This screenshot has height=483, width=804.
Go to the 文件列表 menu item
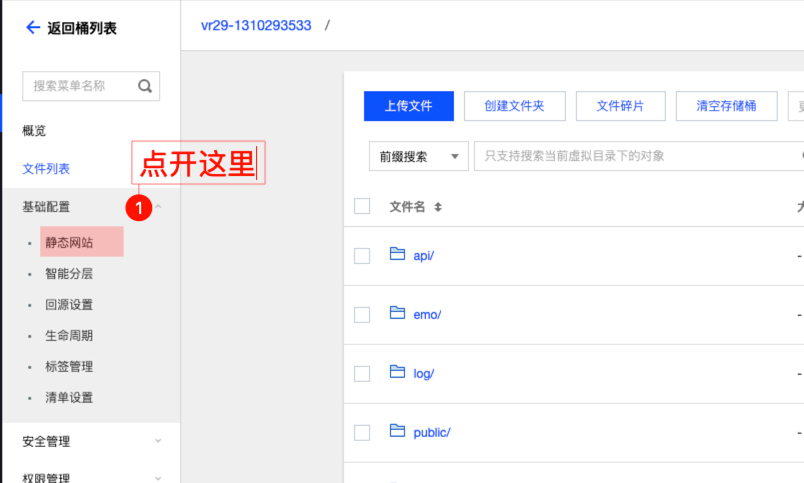pyautogui.click(x=46, y=169)
